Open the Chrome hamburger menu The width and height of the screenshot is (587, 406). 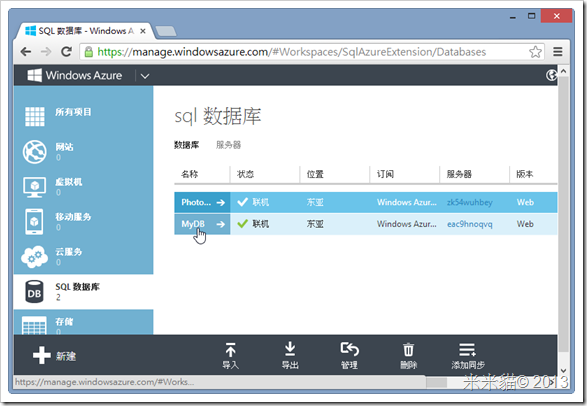[558, 52]
